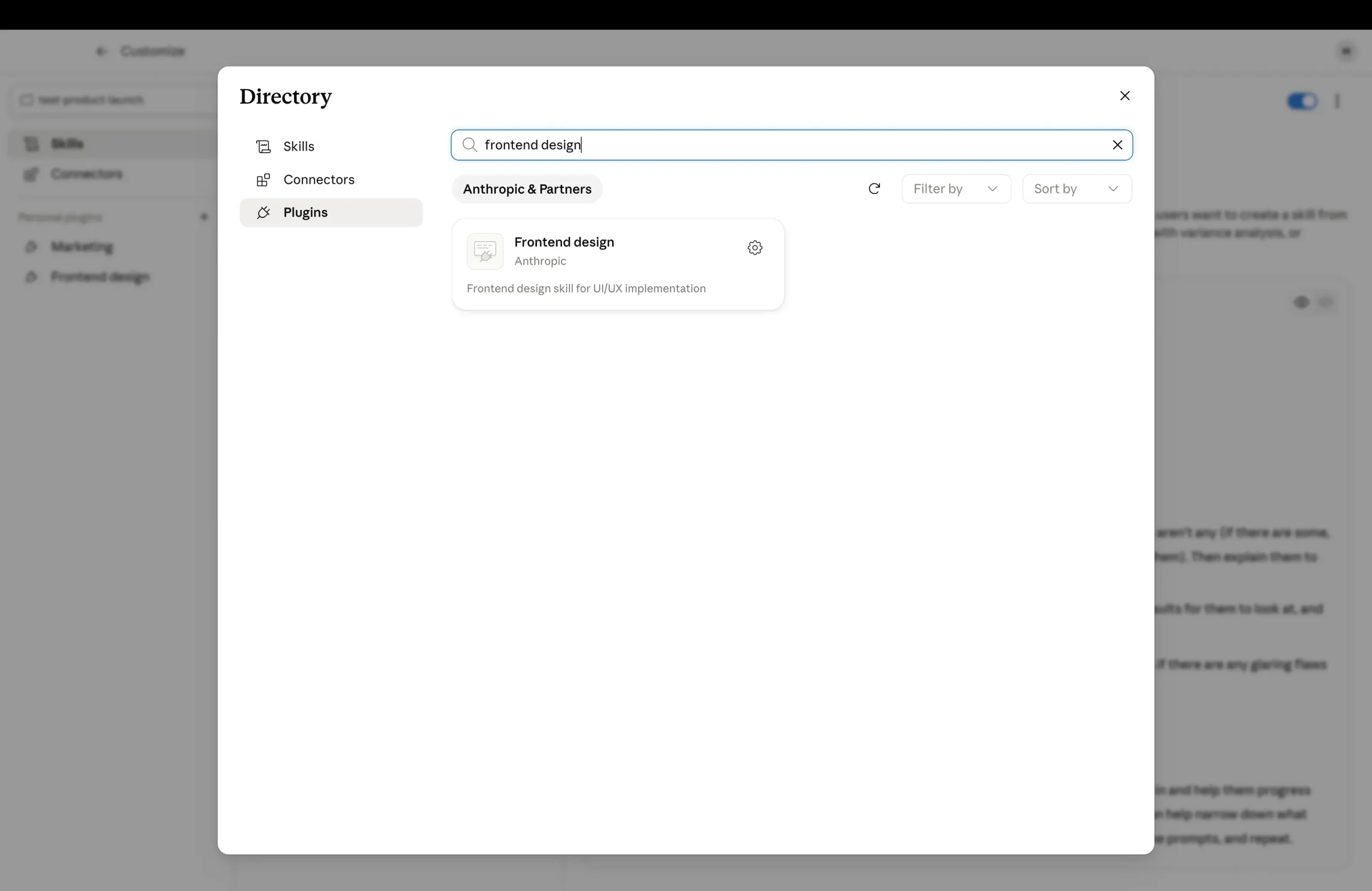1372x891 pixels.
Task: Click the Connectors blocks icon
Action: click(264, 180)
